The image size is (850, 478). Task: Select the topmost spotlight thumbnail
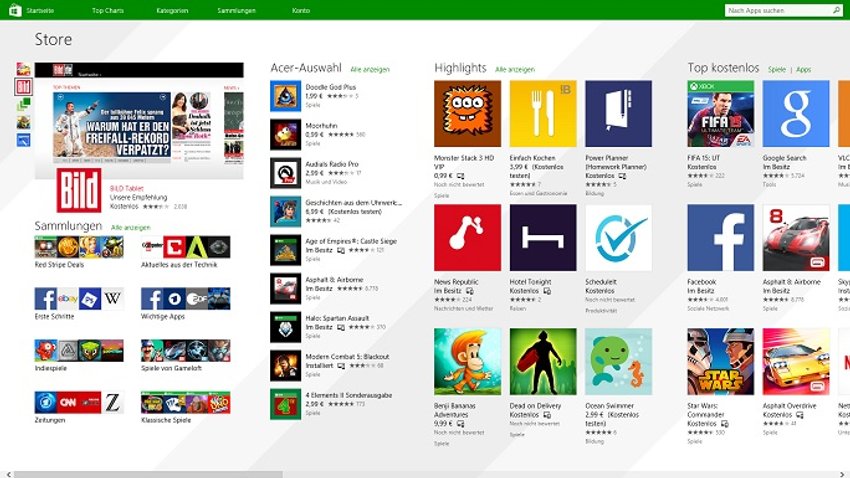pos(23,69)
